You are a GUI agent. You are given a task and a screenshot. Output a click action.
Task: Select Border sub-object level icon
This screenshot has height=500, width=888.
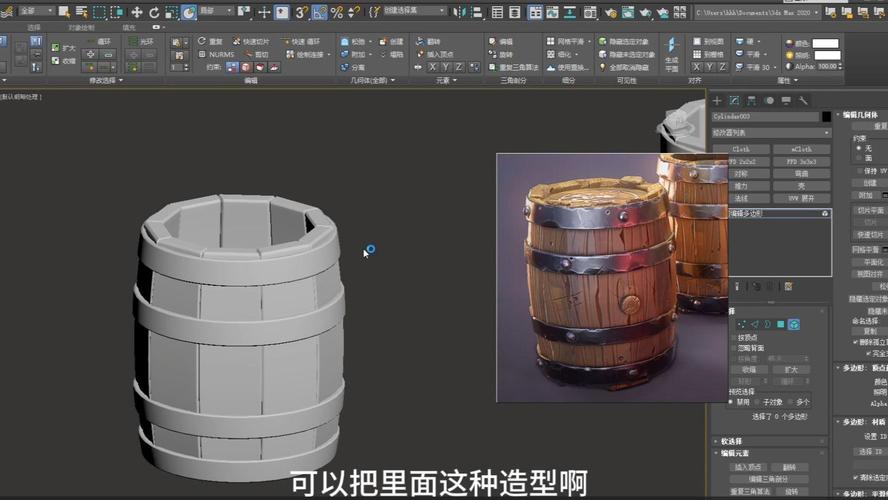click(767, 324)
